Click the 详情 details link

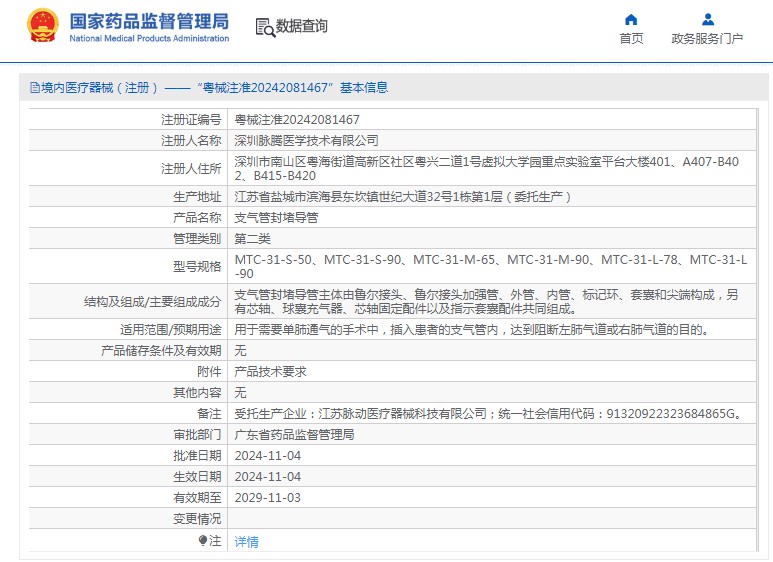(246, 542)
